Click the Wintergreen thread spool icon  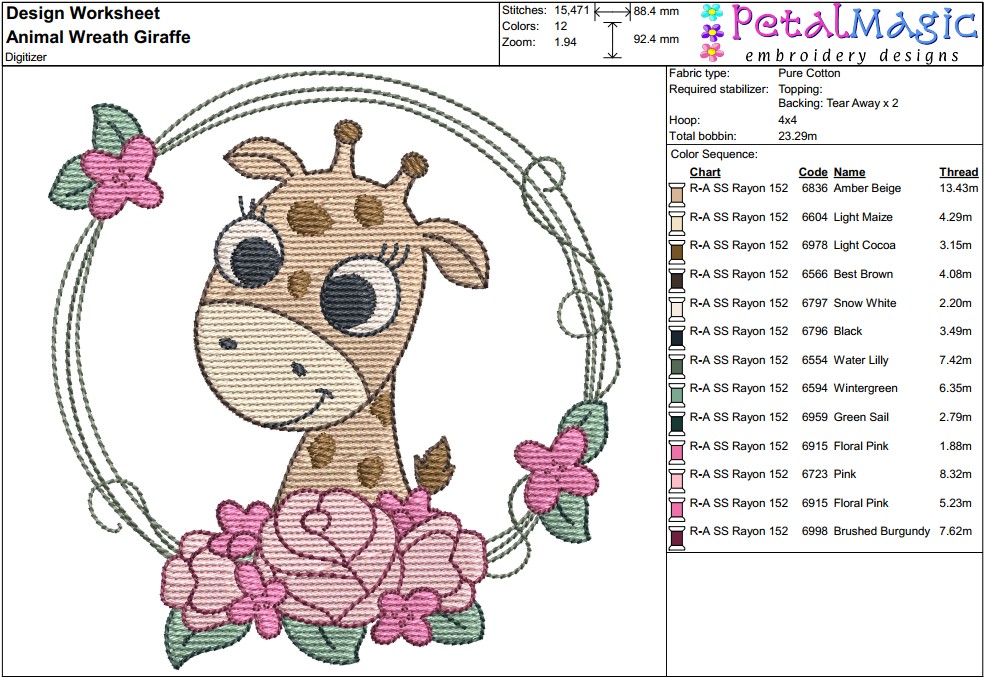[677, 394]
